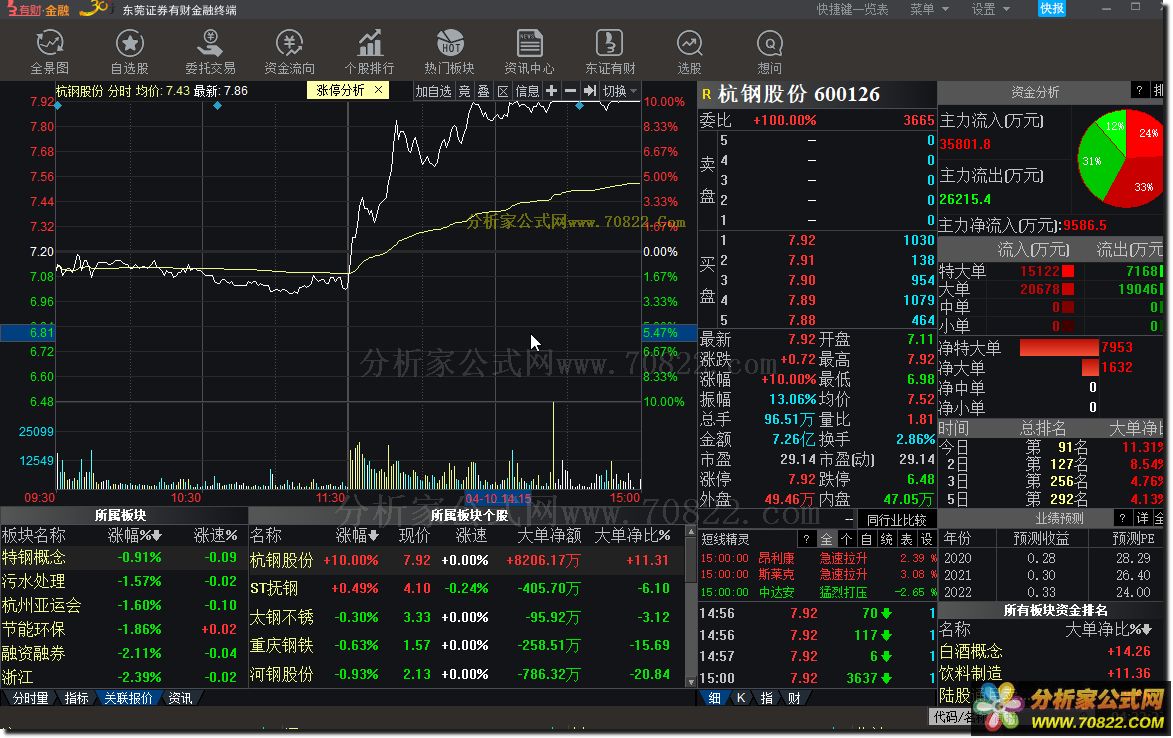
Task: Open 设 settings in 短线精灵
Action: (x=927, y=539)
